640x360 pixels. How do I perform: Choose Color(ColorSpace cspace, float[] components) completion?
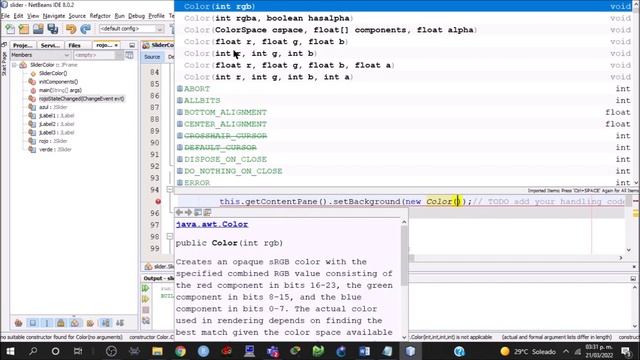[404, 30]
